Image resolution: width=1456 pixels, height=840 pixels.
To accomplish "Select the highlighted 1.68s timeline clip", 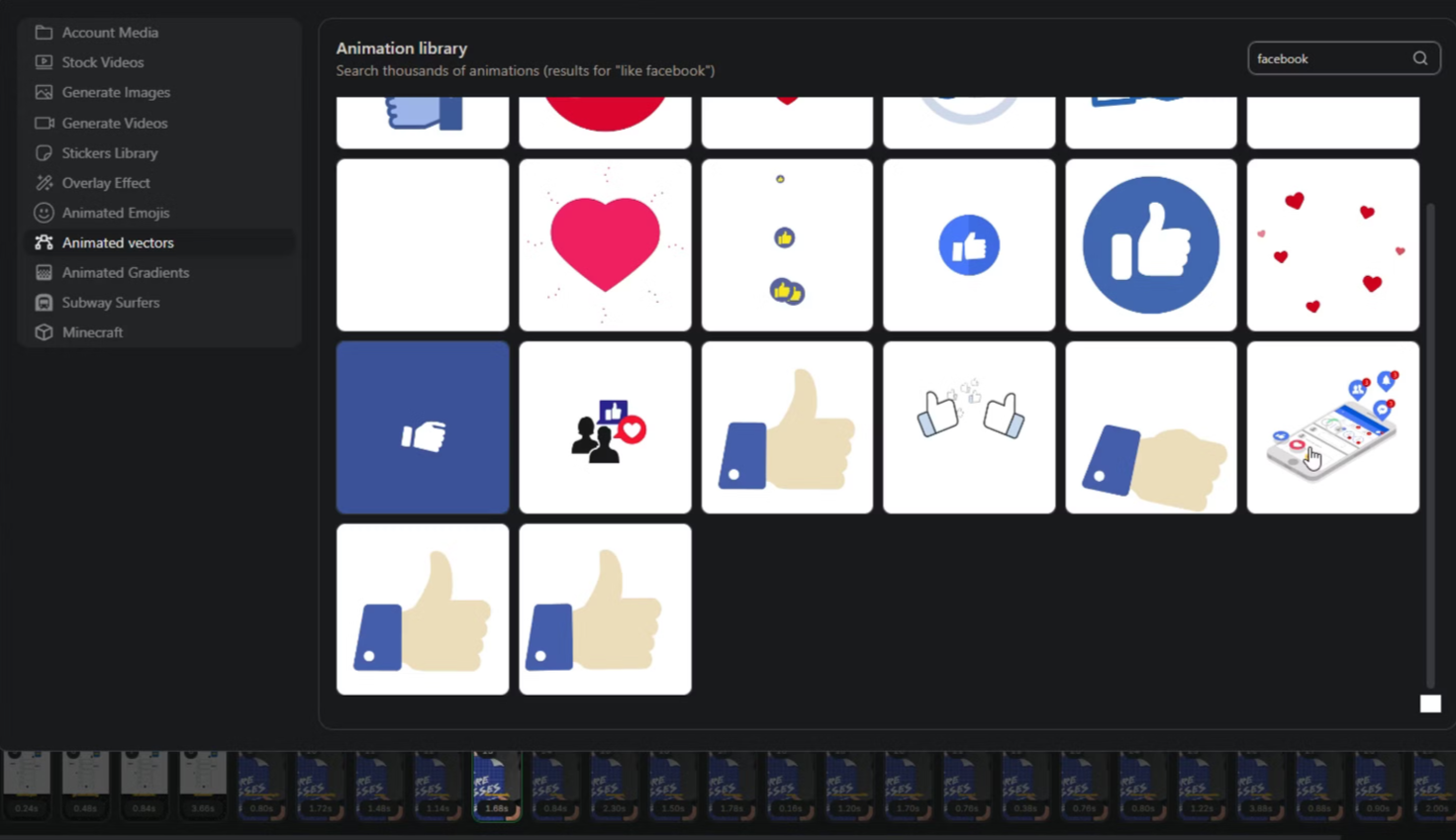I will click(496, 786).
